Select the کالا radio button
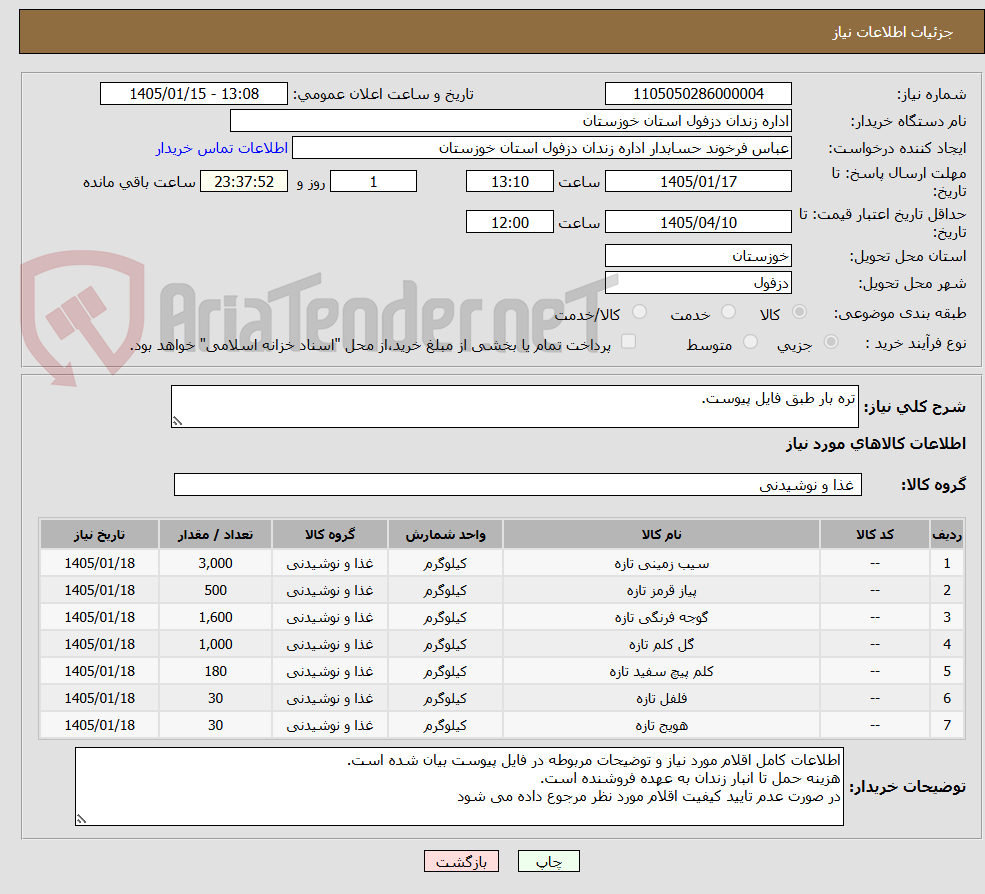 (800, 312)
